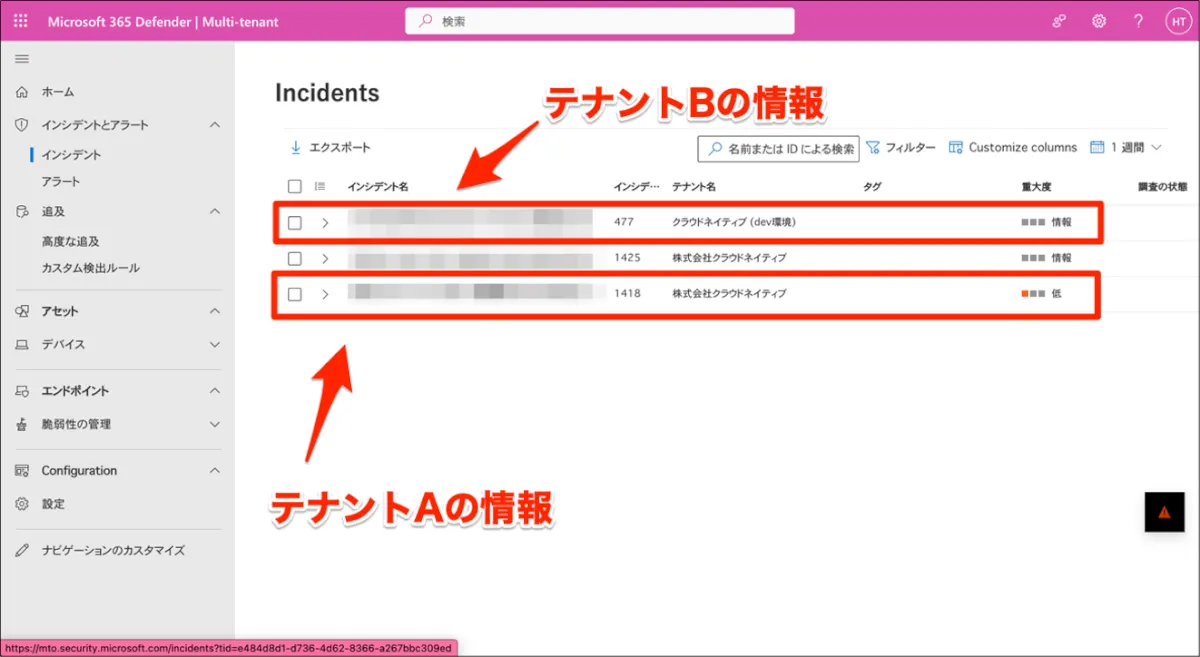Collapse the アセット section chevron
This screenshot has height=657, width=1200.
[x=214, y=311]
